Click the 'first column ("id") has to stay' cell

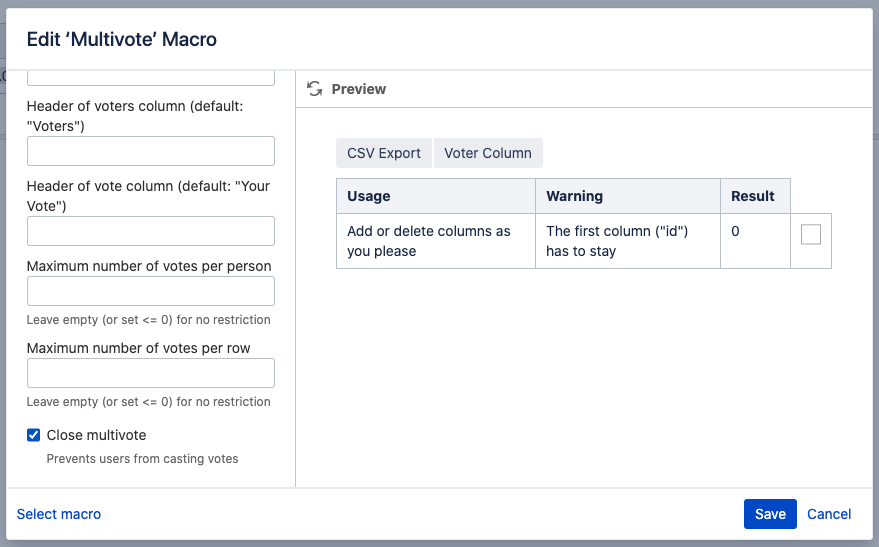pyautogui.click(x=627, y=241)
